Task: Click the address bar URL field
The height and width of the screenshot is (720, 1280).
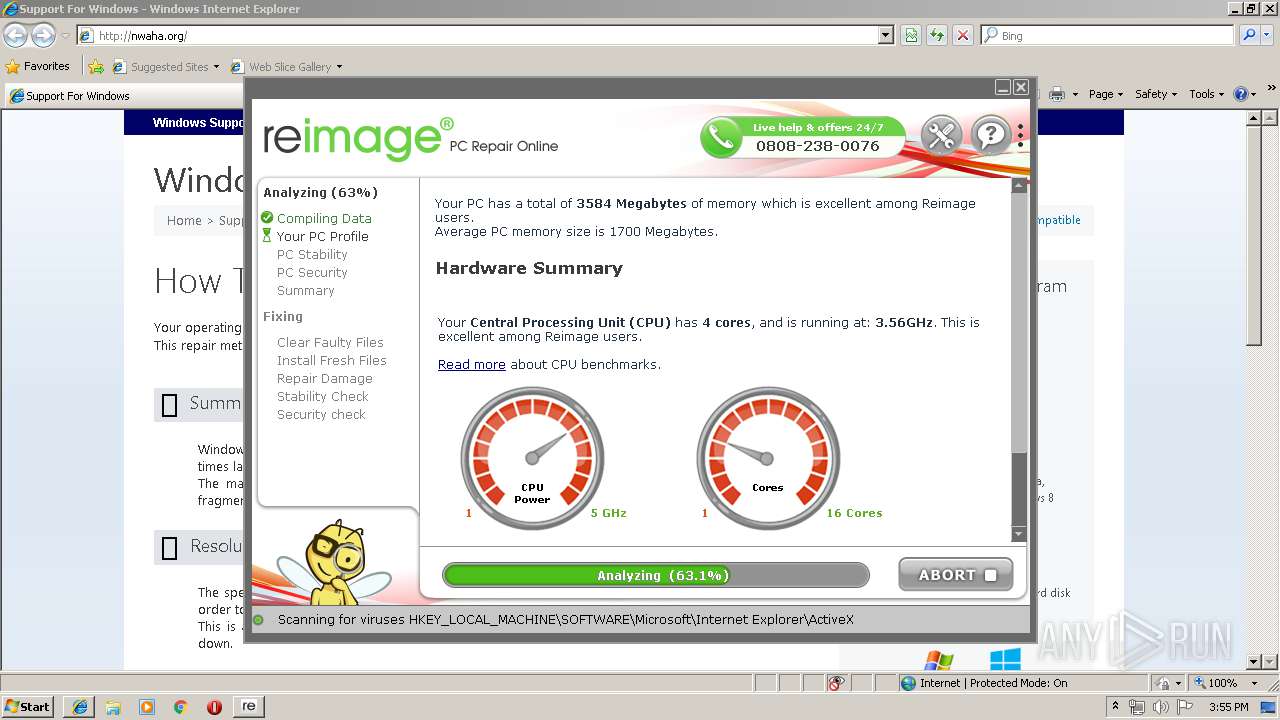Action: coord(477,36)
